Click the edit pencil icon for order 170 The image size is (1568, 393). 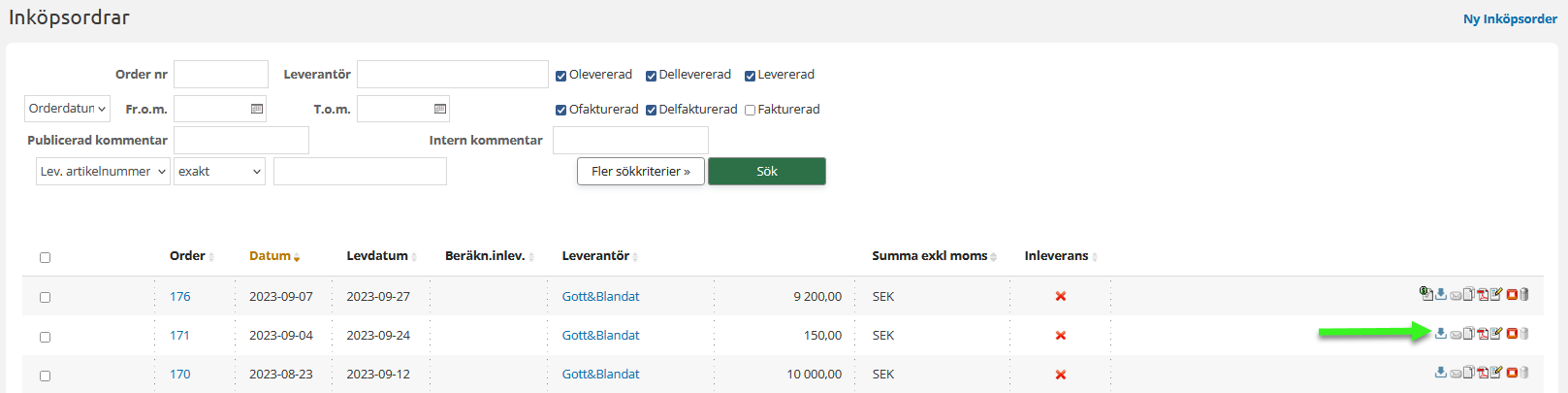[x=1496, y=373]
